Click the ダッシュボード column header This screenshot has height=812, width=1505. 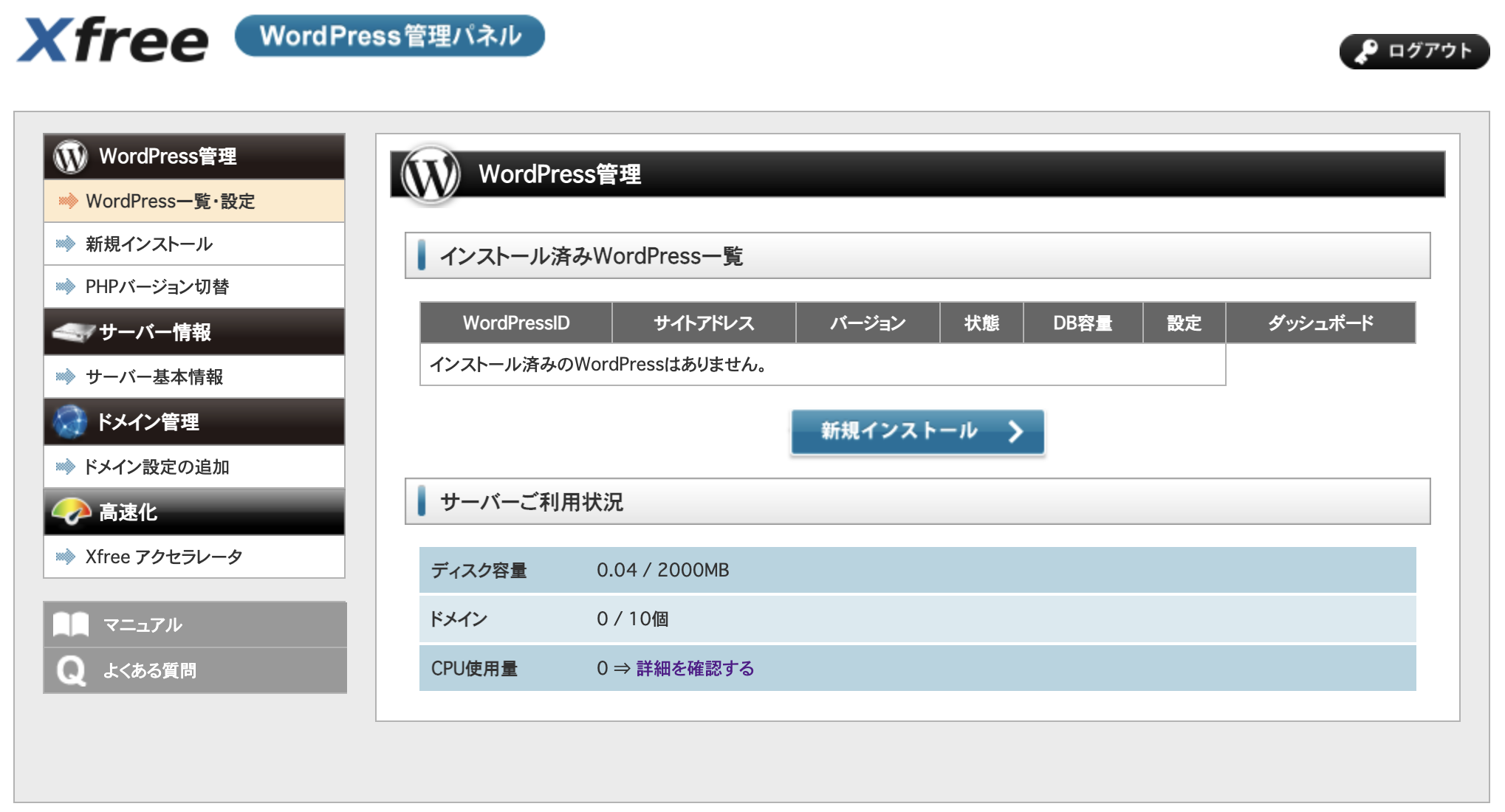point(1323,323)
